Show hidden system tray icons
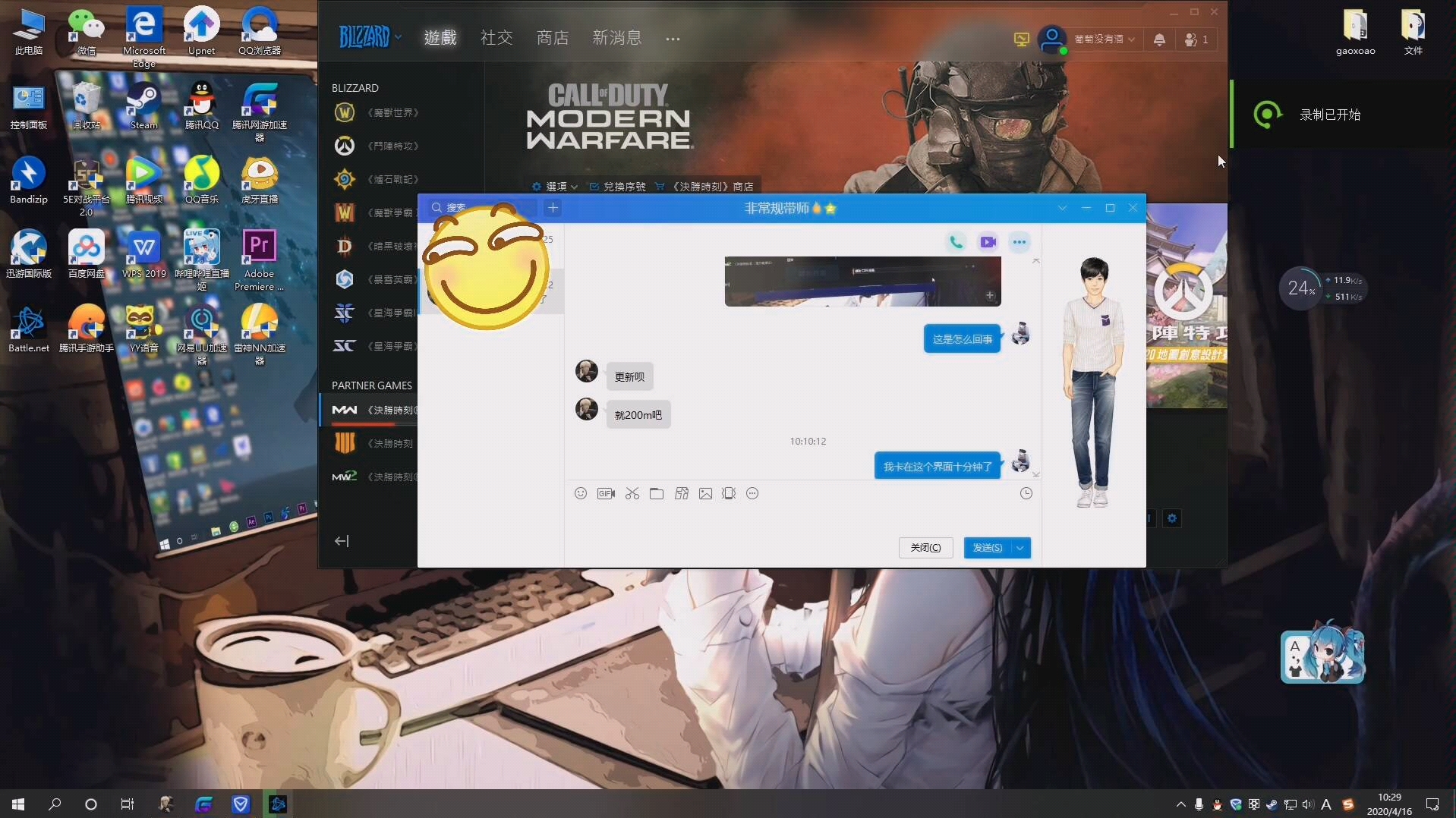This screenshot has height=818, width=1456. [x=1180, y=804]
